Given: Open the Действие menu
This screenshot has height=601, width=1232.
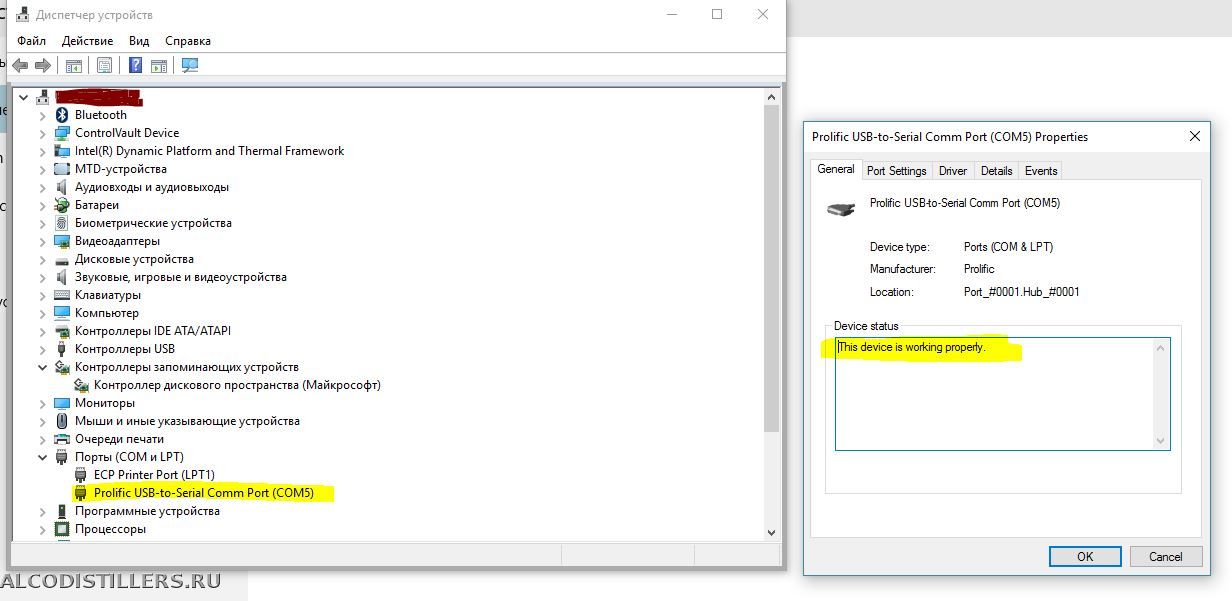Looking at the screenshot, I should [x=87, y=41].
